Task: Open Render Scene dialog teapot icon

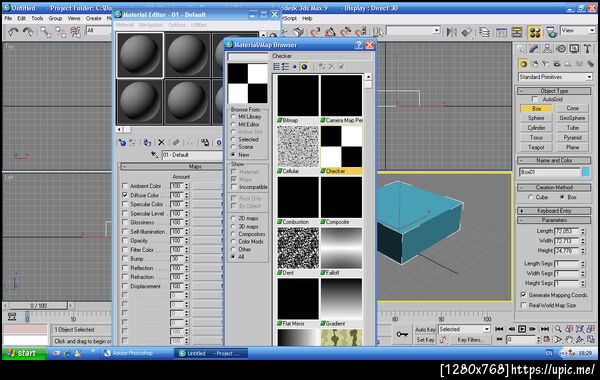Action: [551, 32]
